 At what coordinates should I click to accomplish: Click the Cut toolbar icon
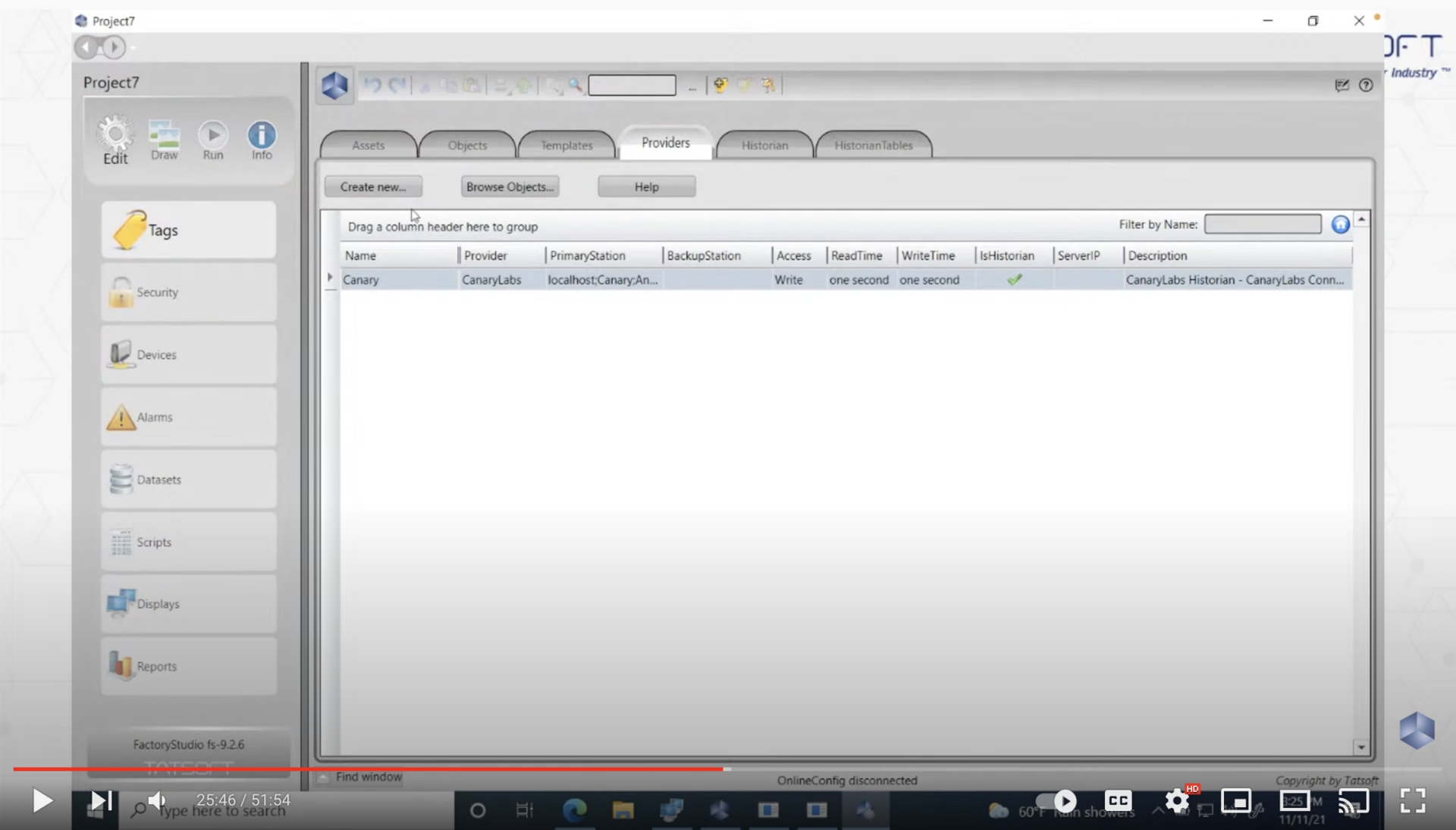pos(425,86)
